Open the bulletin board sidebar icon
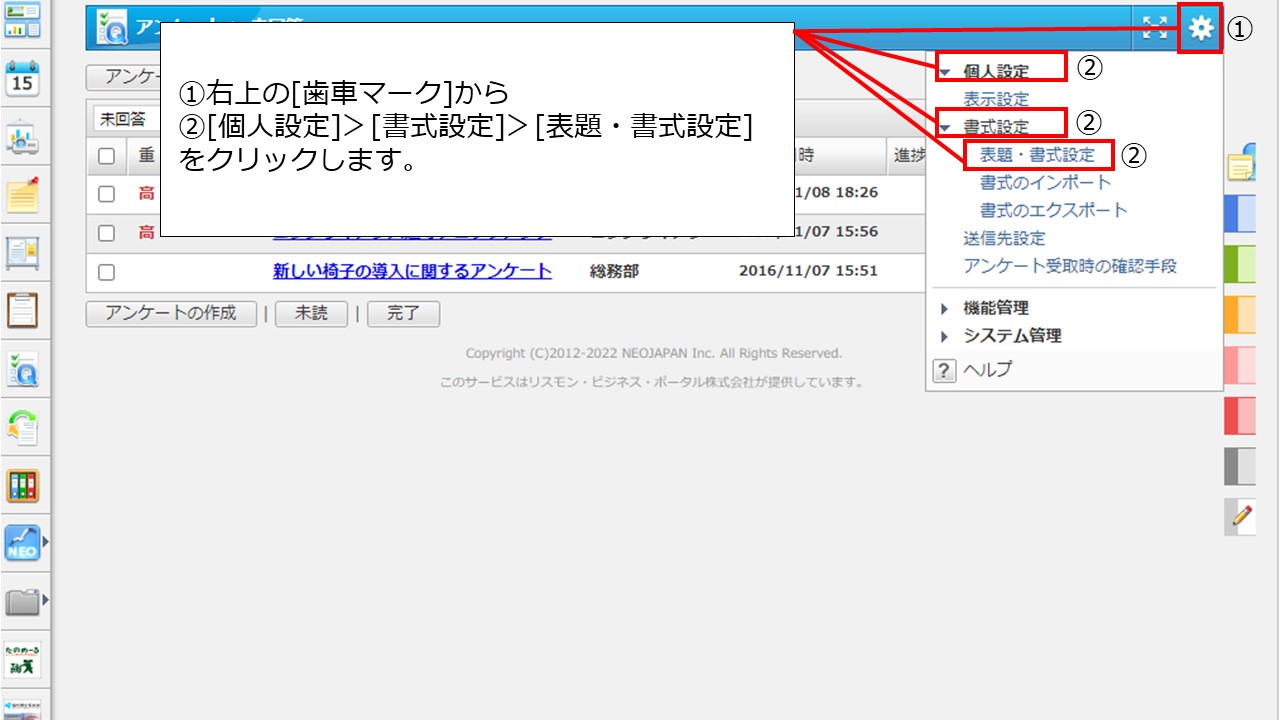 (x=23, y=252)
